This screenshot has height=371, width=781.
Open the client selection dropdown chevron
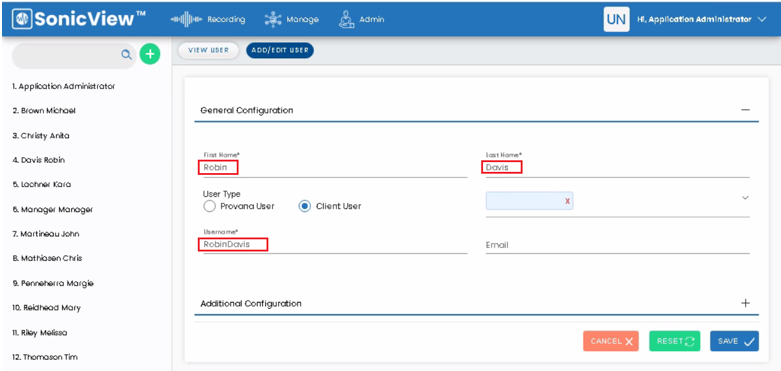click(x=745, y=198)
